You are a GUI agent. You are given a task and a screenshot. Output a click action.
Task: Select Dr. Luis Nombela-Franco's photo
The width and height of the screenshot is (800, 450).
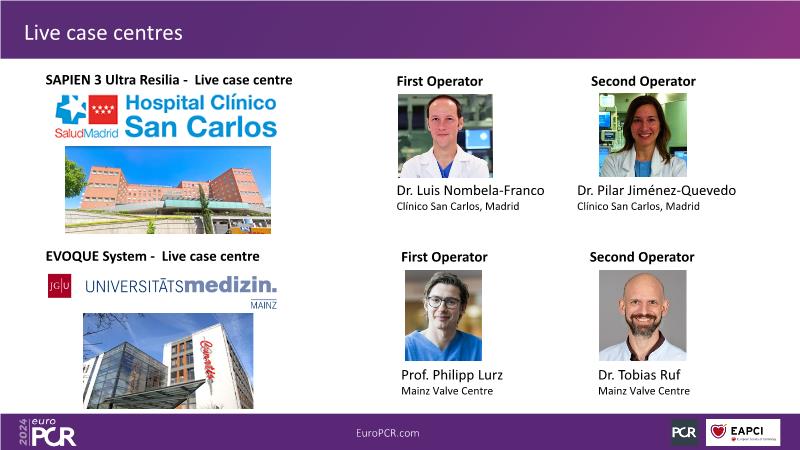click(x=445, y=135)
